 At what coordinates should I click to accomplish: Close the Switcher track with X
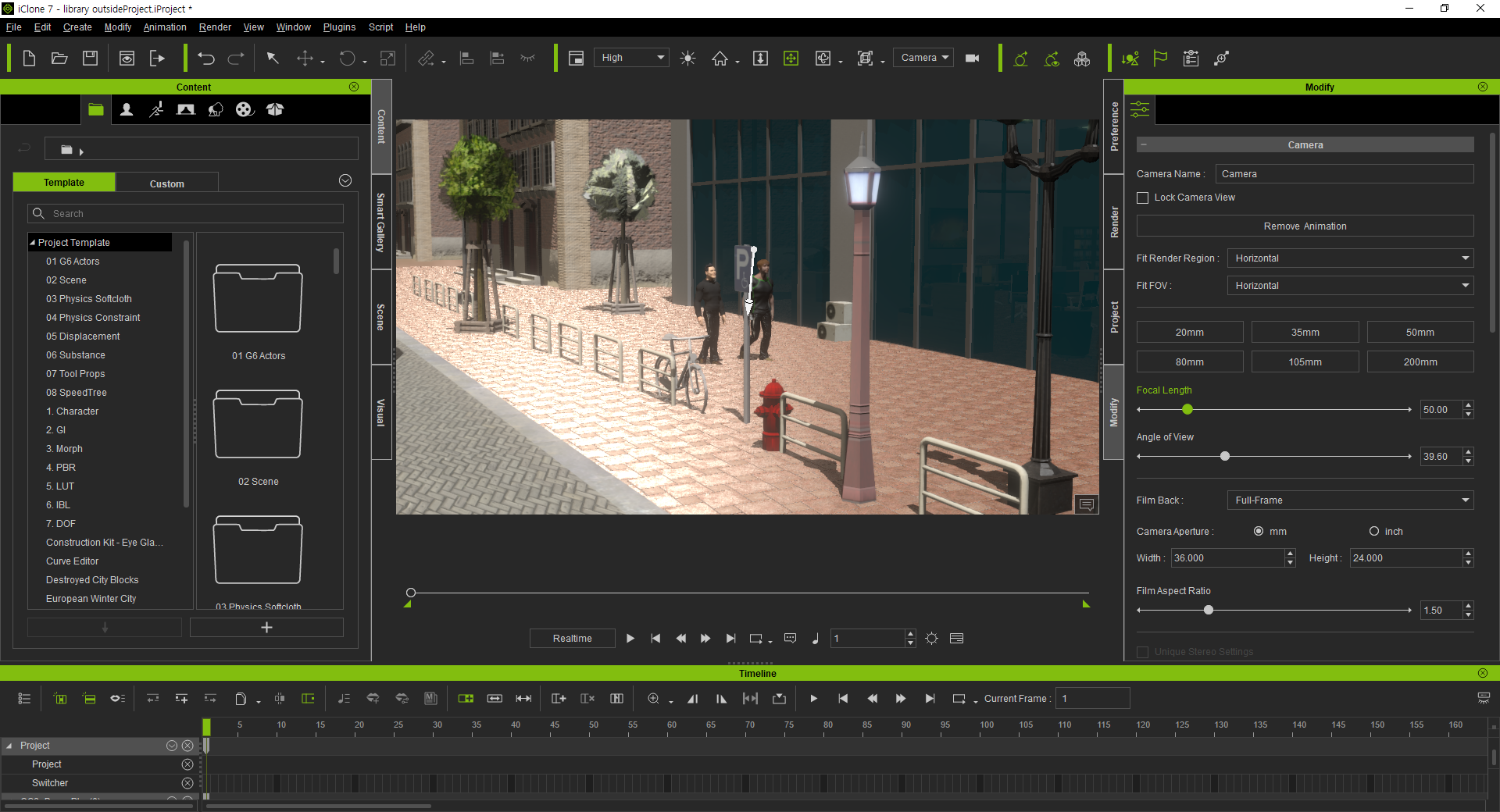[187, 783]
